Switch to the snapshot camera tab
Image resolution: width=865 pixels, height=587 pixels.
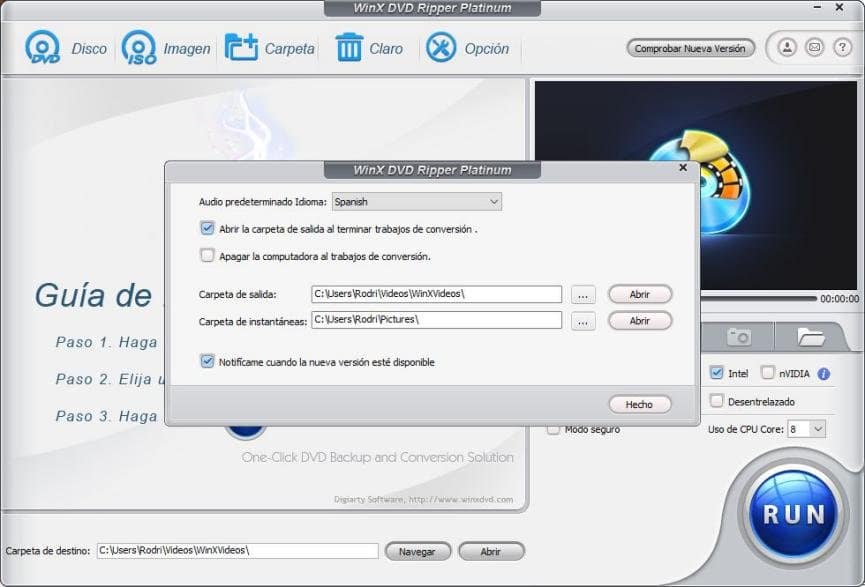[738, 336]
